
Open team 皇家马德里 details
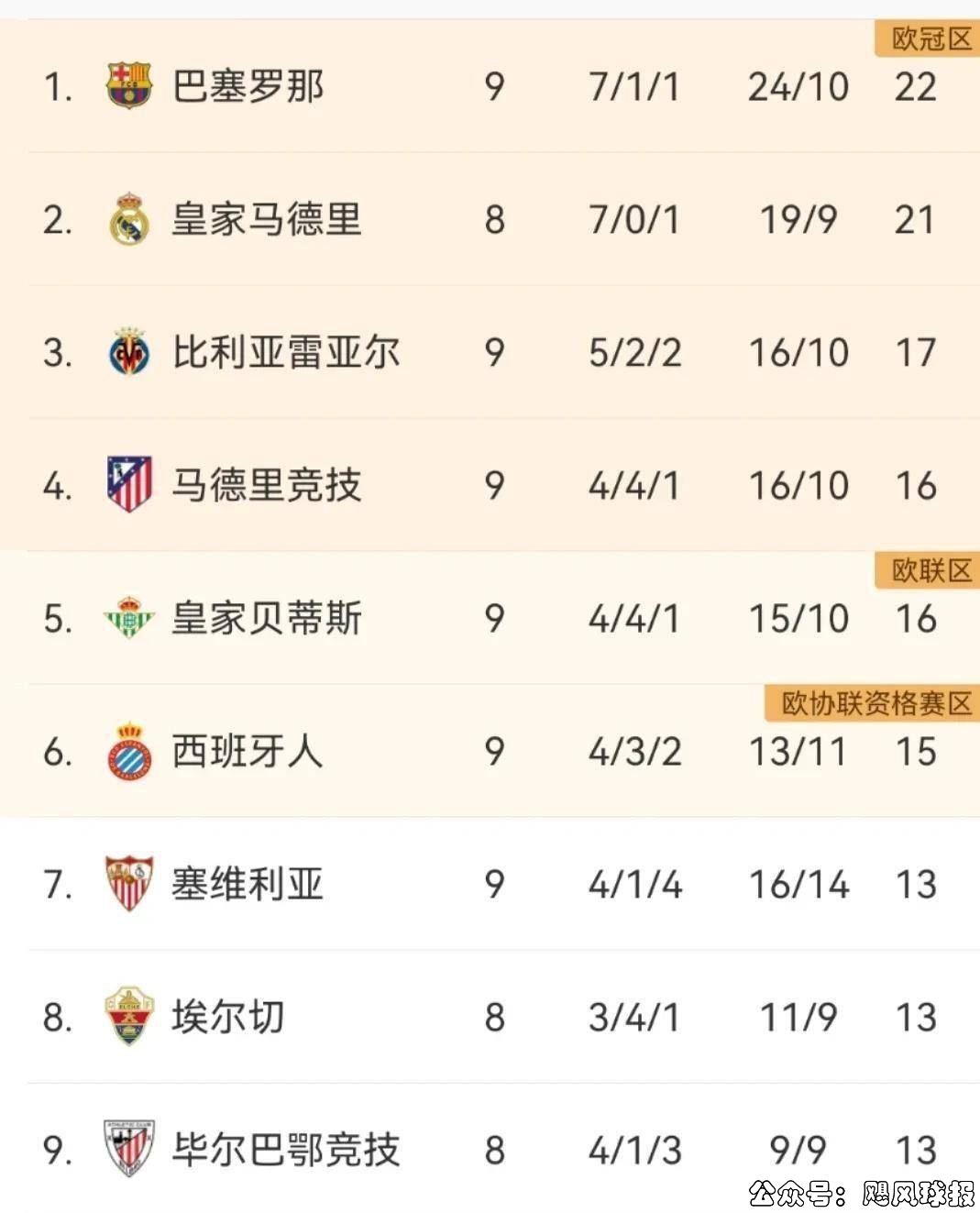[x=267, y=220]
